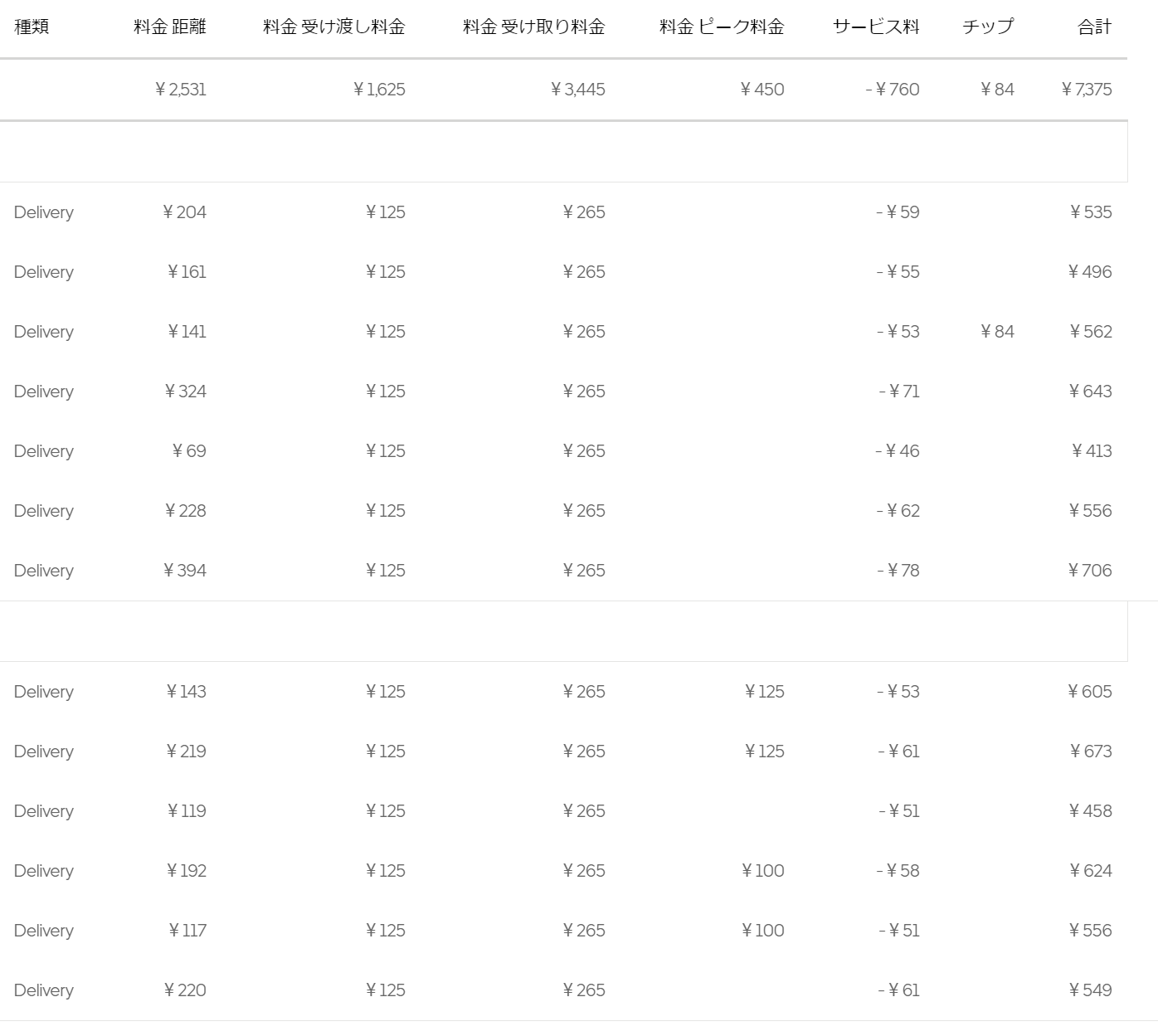Select row total ¥605

[x=1090, y=692]
